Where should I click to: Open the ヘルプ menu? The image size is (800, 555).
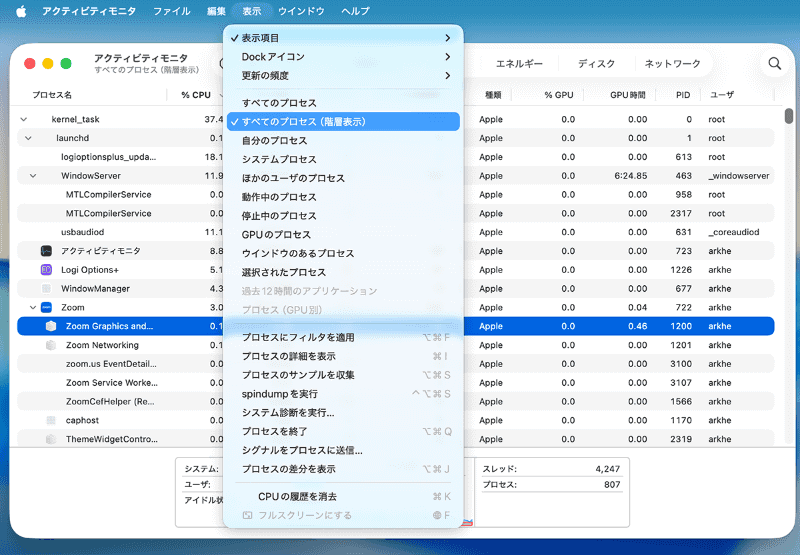tap(355, 11)
